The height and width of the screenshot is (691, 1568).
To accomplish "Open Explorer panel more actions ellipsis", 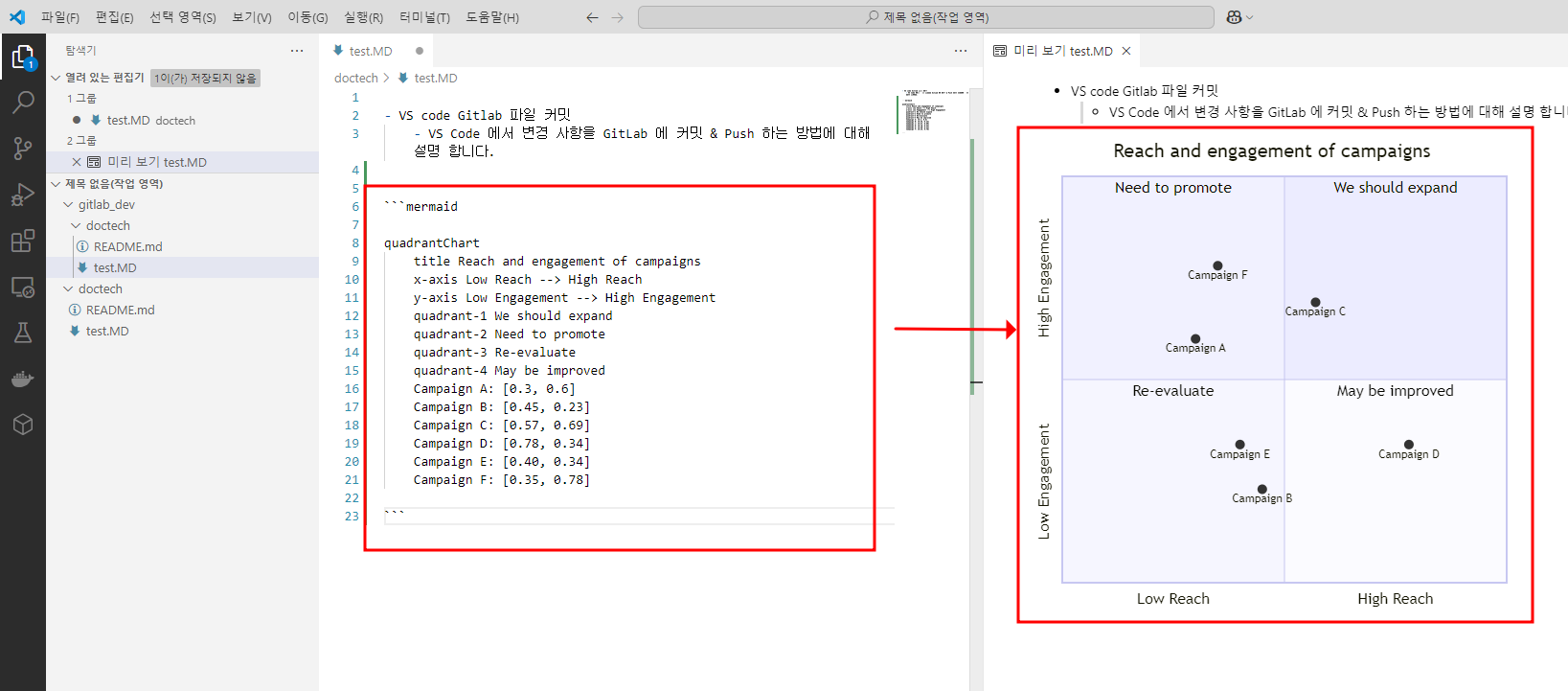I will tap(297, 51).
